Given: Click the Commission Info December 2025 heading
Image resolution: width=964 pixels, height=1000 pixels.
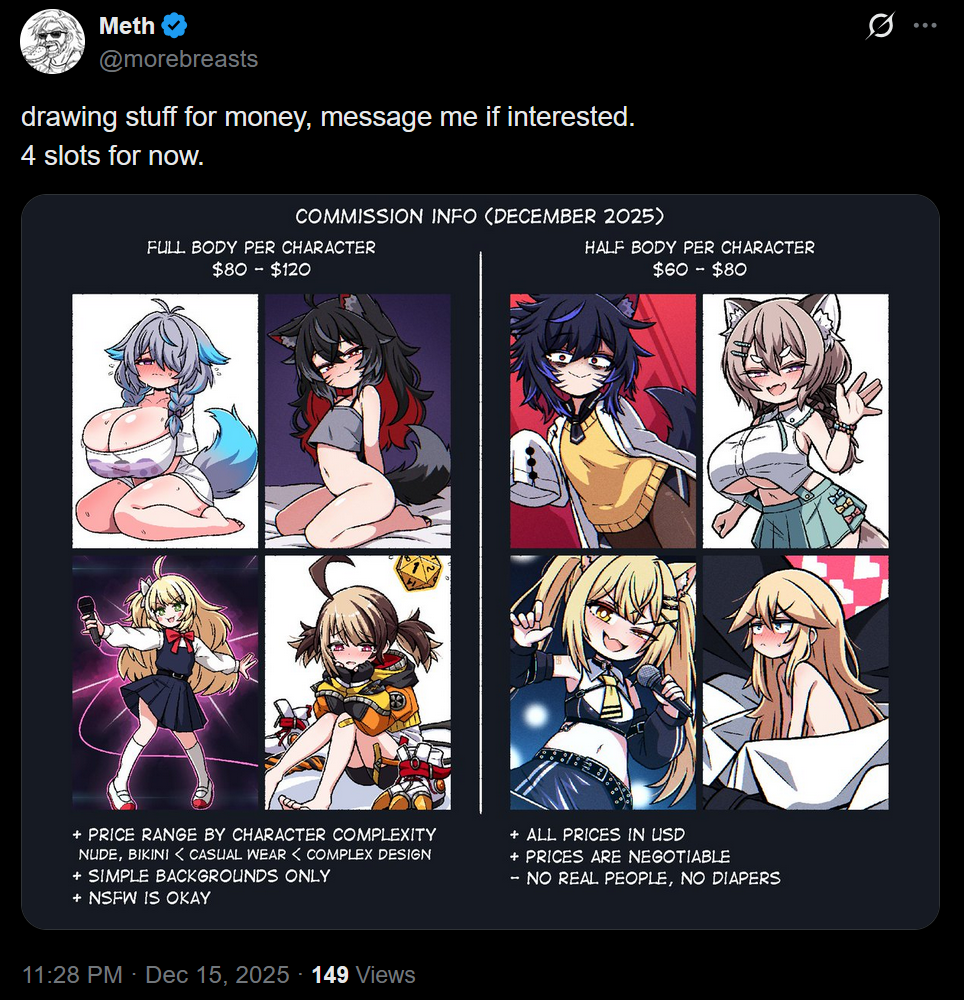Looking at the screenshot, I should click(479, 216).
